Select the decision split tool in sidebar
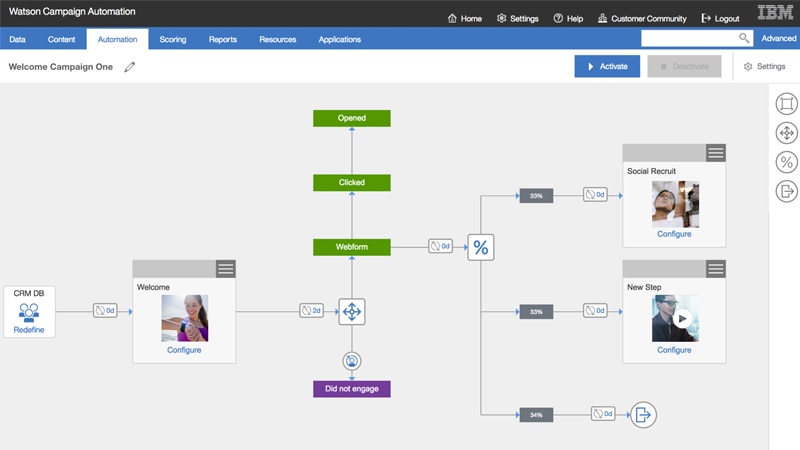This screenshot has width=800, height=450. [786, 133]
